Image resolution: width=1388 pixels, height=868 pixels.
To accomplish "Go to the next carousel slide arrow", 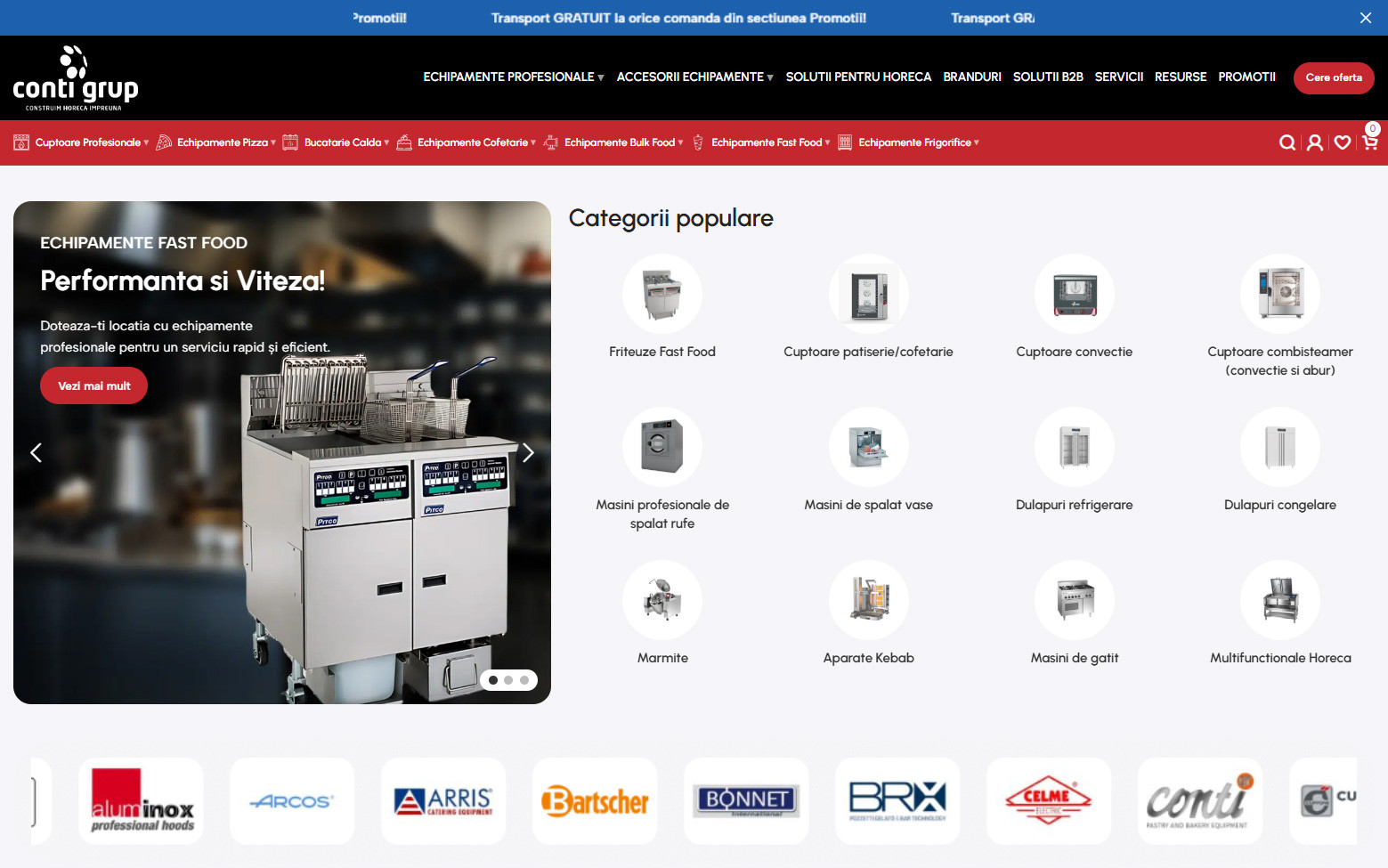I will (x=528, y=453).
